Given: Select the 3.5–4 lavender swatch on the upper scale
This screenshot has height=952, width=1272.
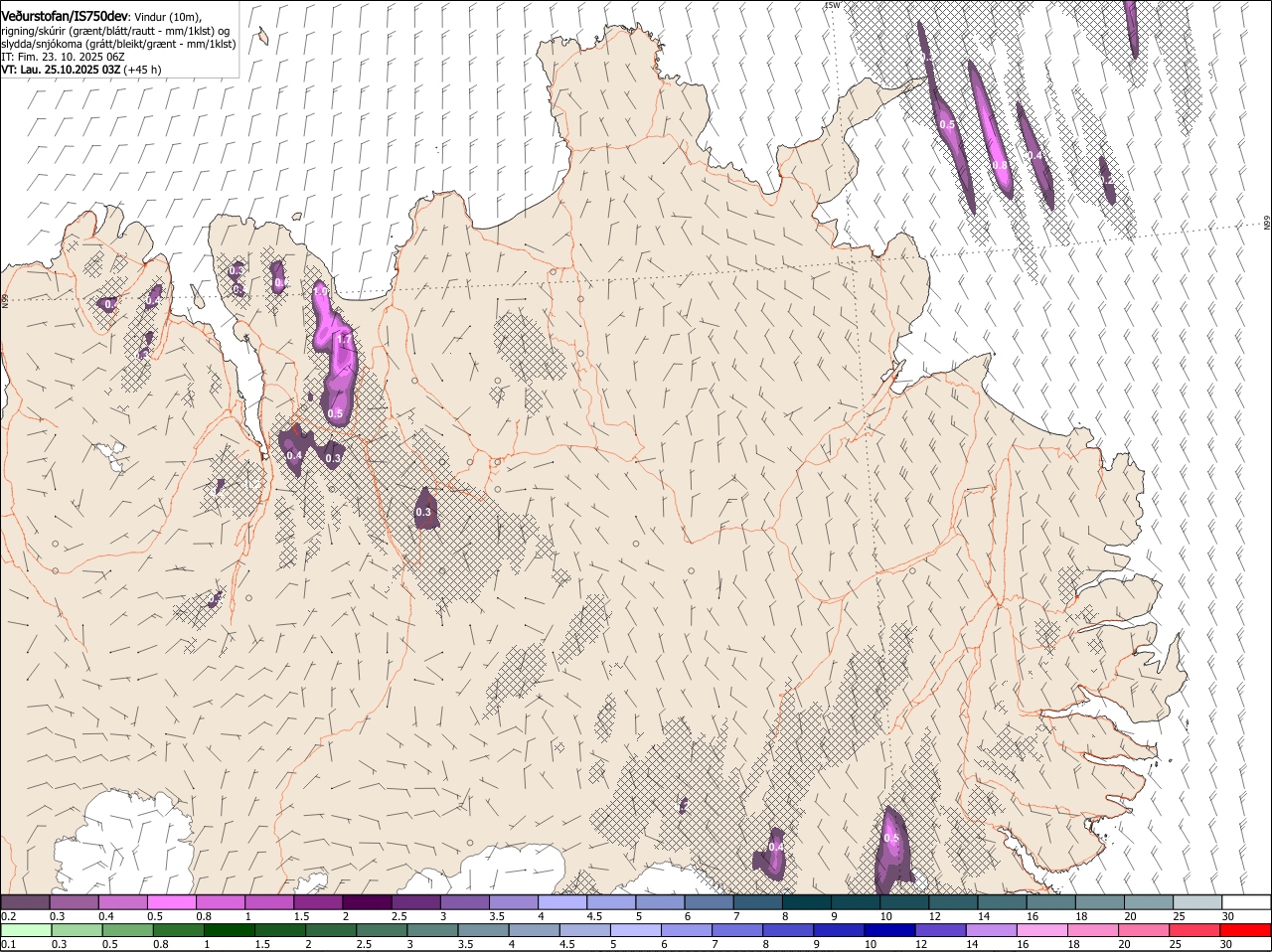Looking at the screenshot, I should point(514,902).
